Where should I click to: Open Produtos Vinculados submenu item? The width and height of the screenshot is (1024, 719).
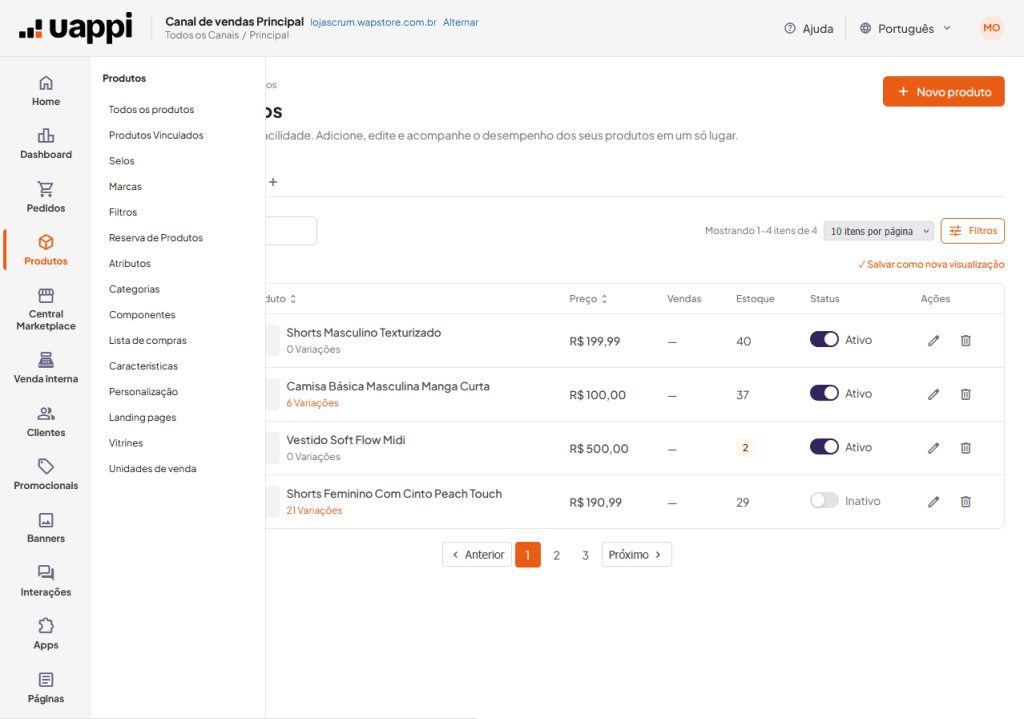click(x=156, y=135)
